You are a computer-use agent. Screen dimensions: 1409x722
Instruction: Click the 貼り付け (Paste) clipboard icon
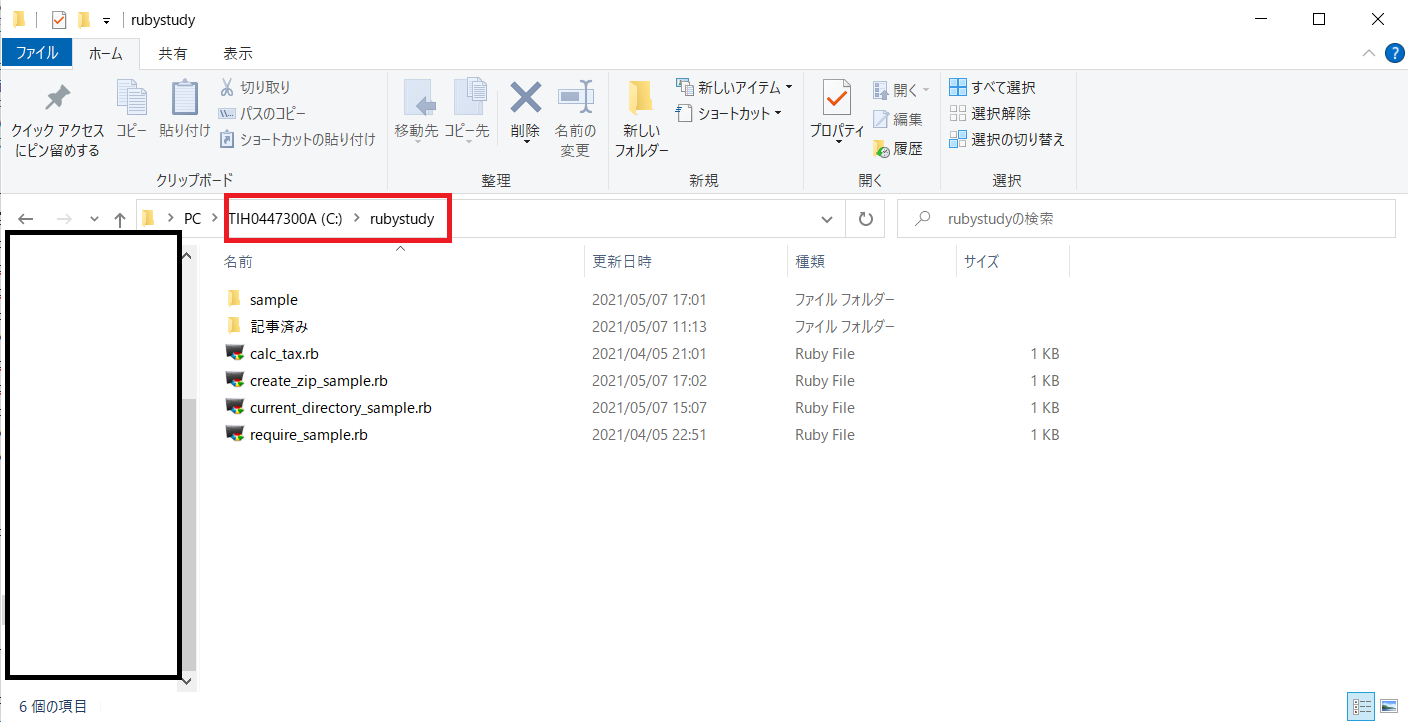[185, 98]
